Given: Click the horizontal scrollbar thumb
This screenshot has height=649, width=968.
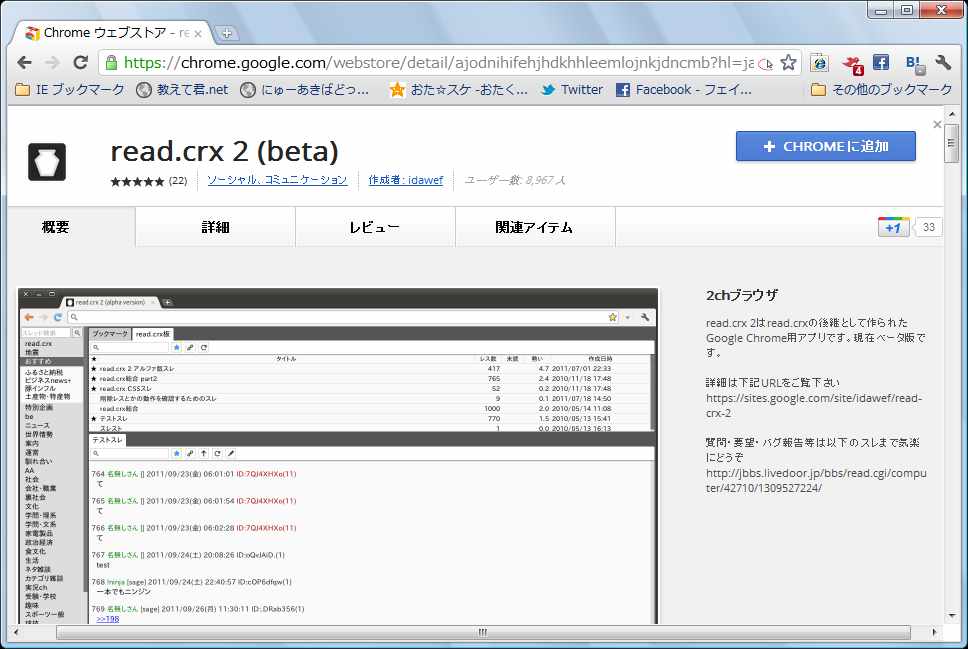Looking at the screenshot, I should click(483, 632).
